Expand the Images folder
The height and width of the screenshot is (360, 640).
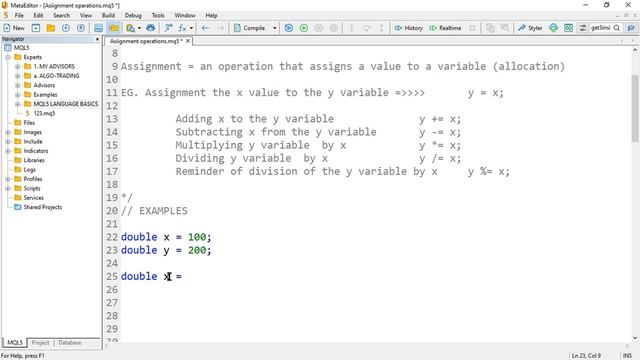8,132
